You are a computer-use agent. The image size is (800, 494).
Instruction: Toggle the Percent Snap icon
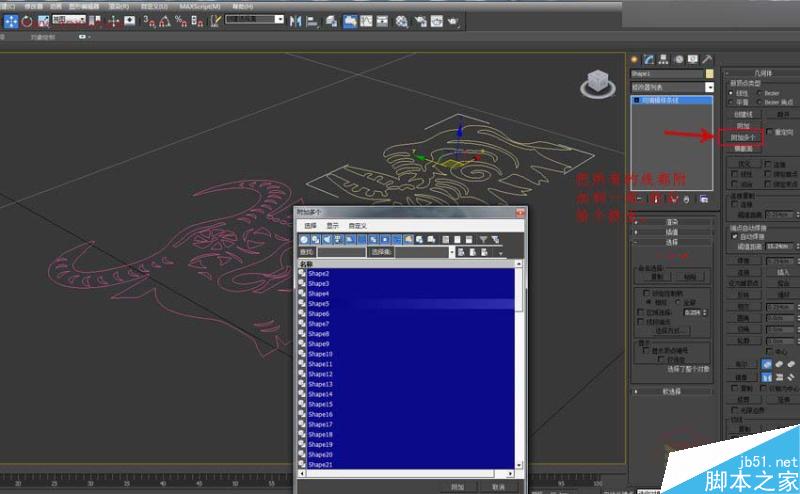(x=181, y=21)
